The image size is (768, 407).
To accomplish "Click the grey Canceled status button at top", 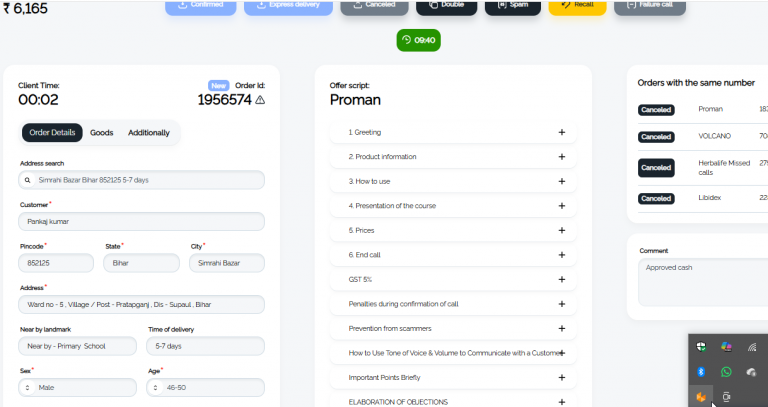I will [x=375, y=6].
